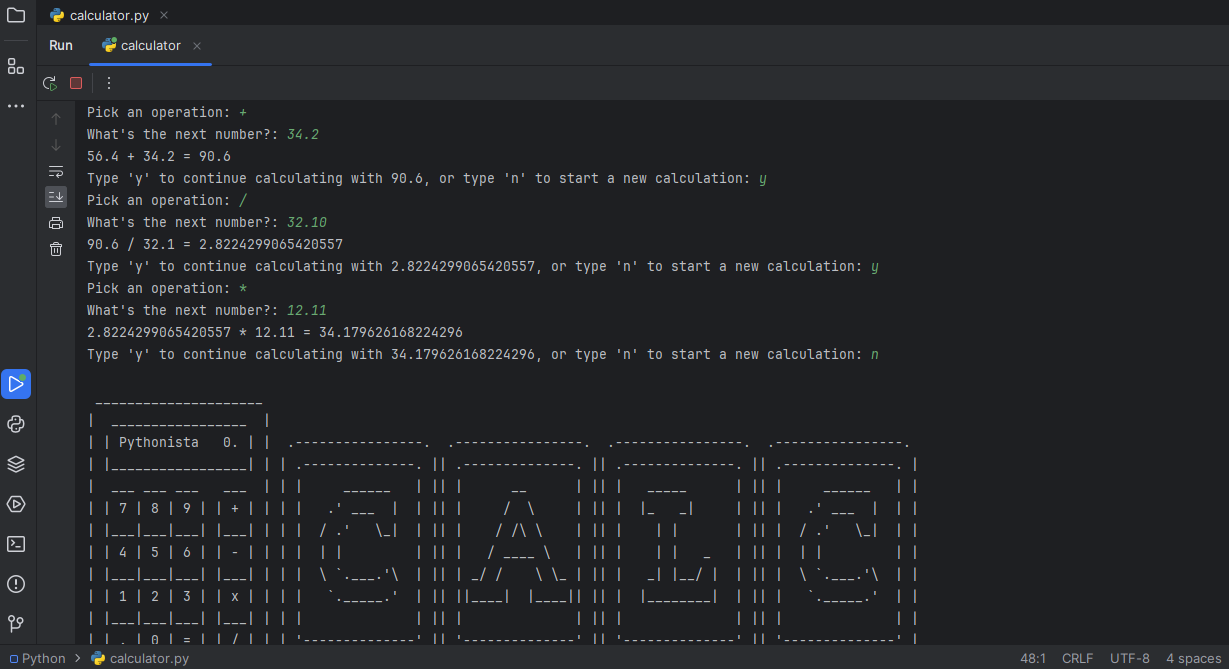Click the More tool windows ellipsis

click(x=16, y=105)
